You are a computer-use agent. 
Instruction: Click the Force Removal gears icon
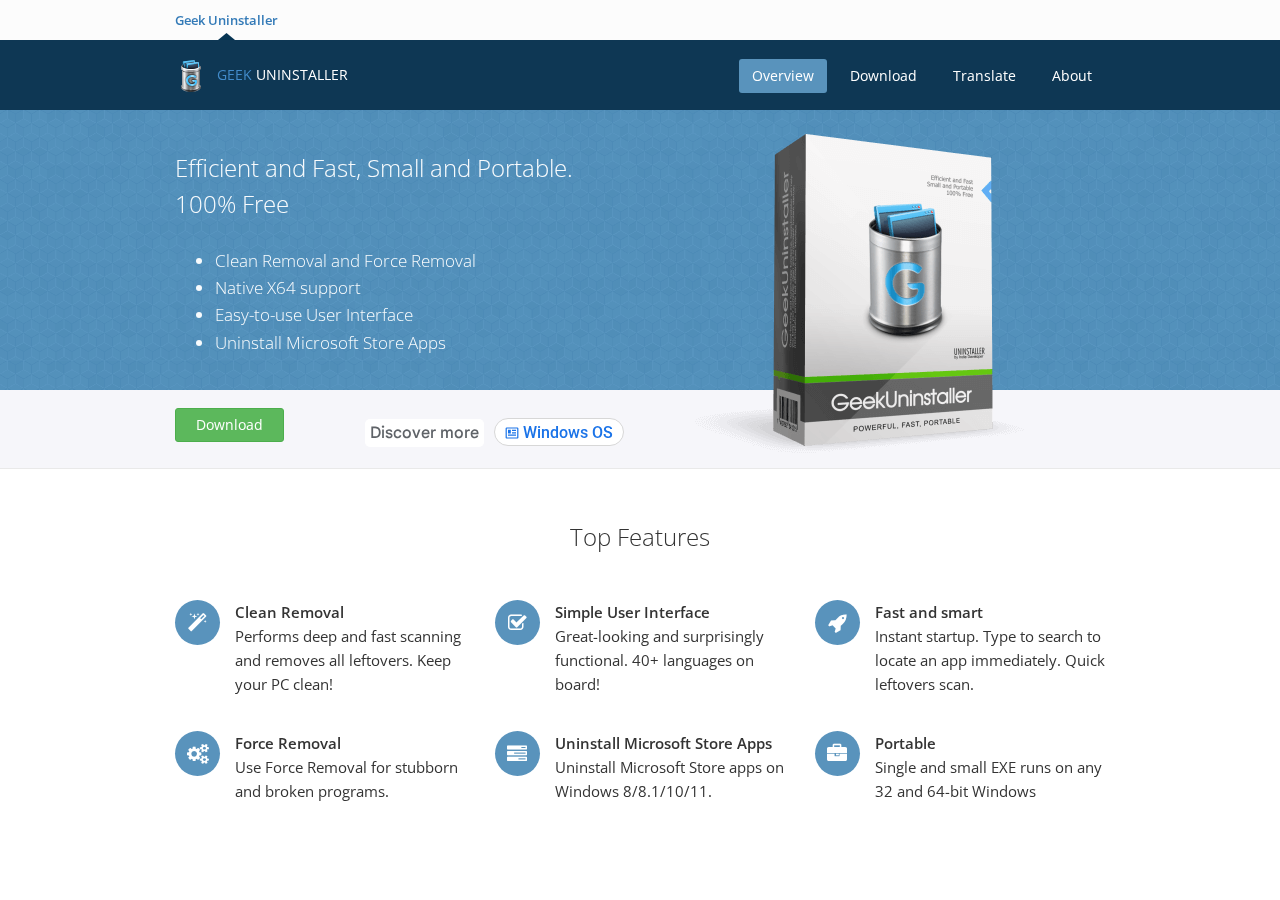click(x=197, y=753)
